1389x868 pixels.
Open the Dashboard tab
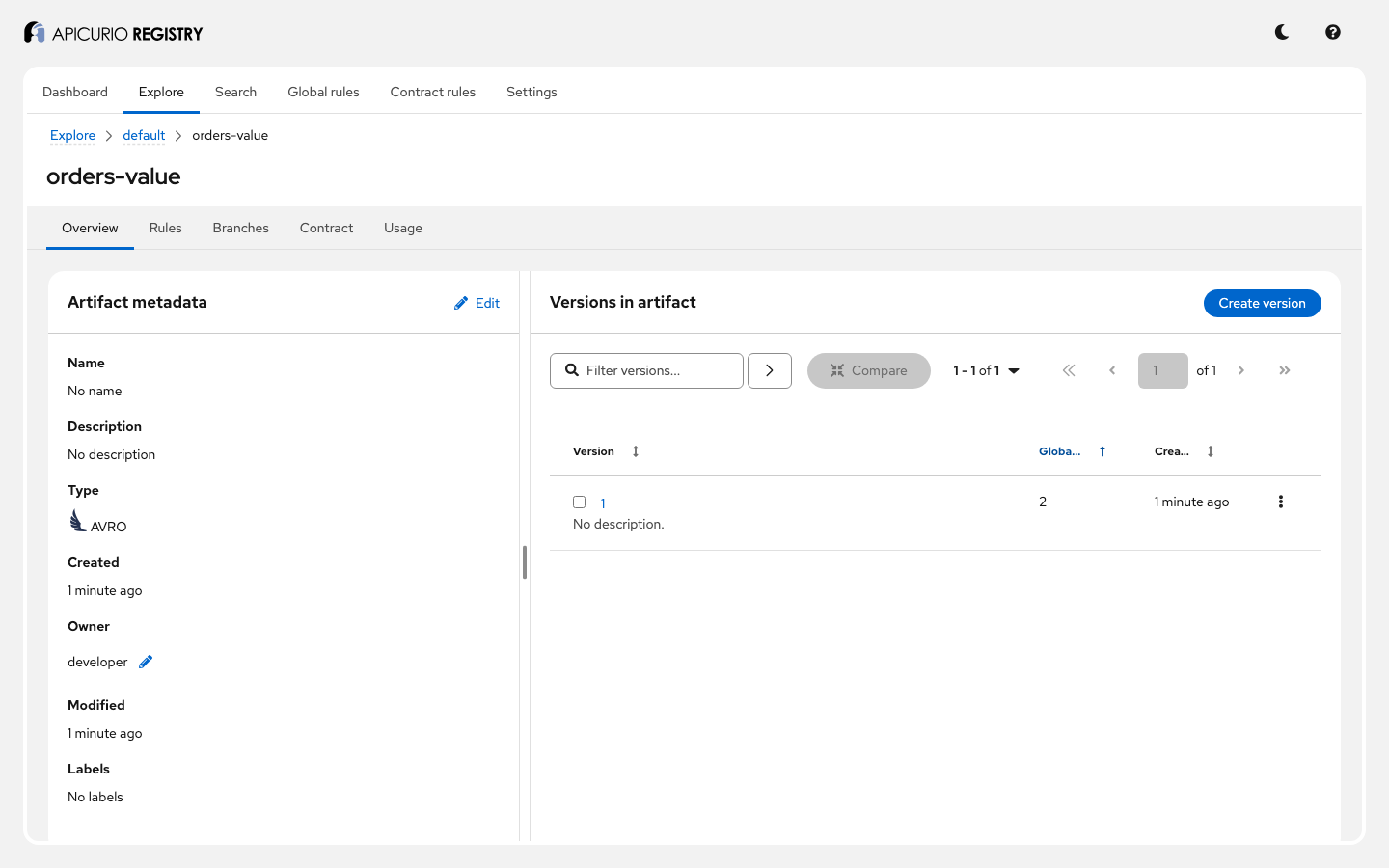(75, 92)
